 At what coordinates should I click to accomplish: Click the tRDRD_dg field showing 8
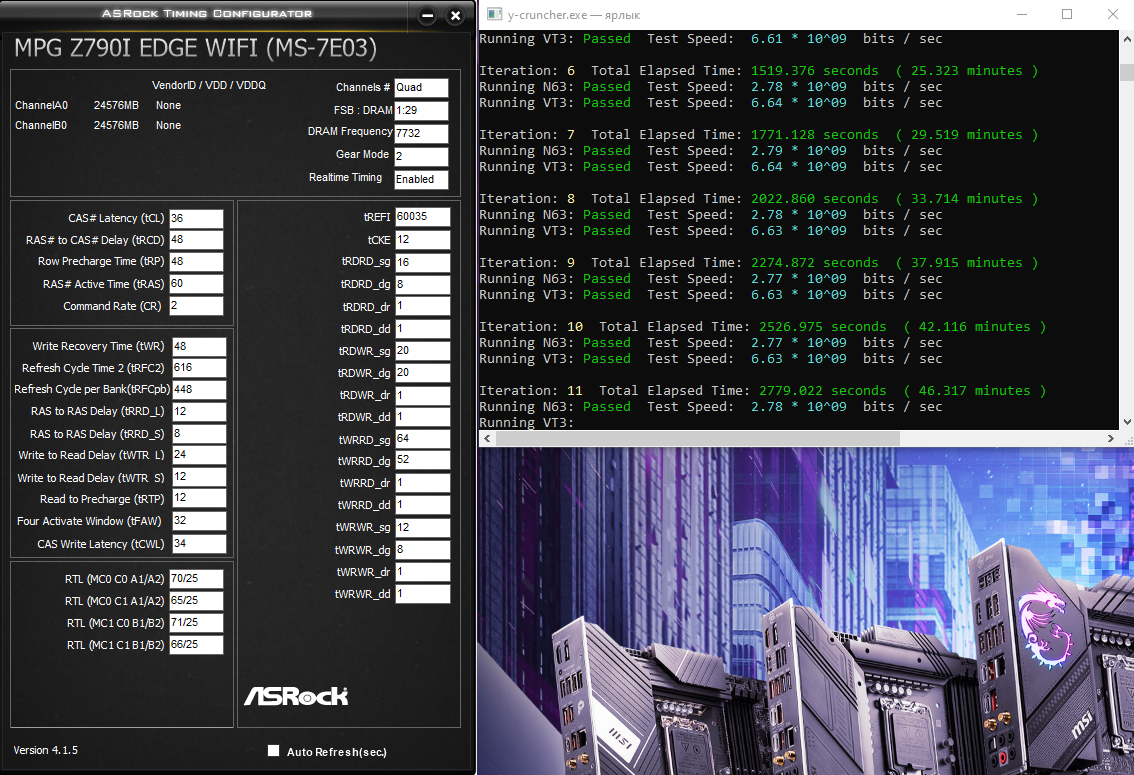422,285
